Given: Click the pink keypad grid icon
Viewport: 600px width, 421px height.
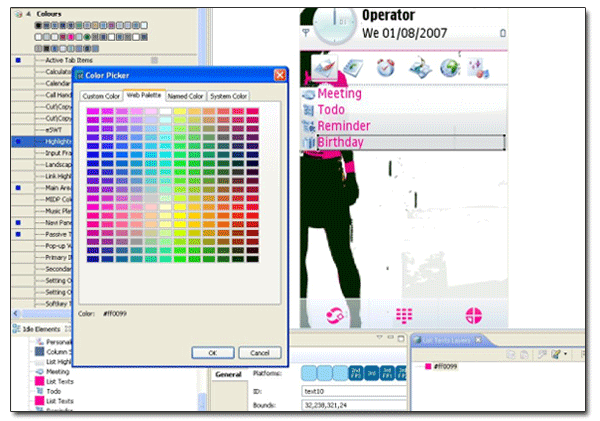Looking at the screenshot, I should [404, 314].
